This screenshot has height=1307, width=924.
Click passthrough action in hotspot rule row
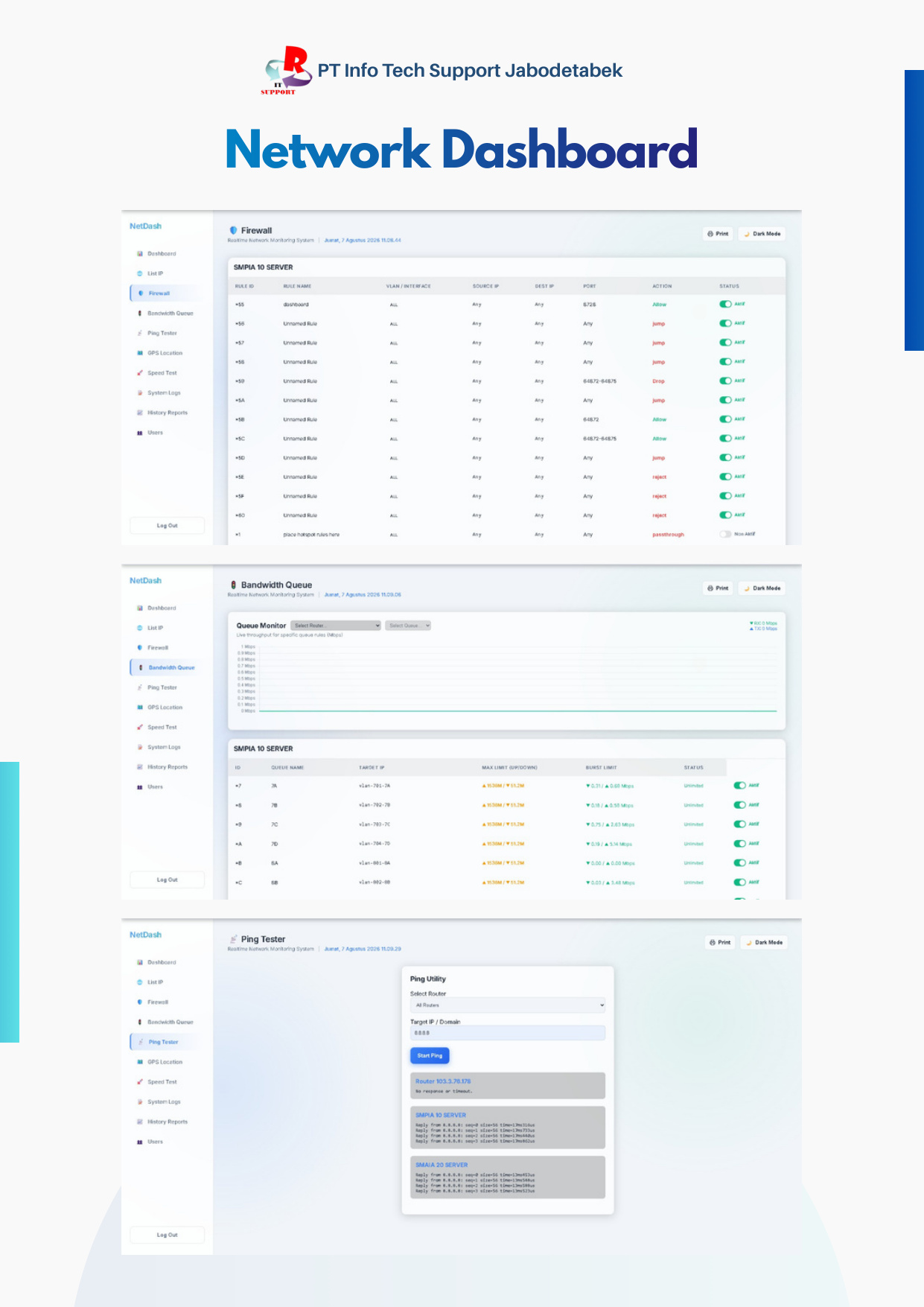click(x=668, y=535)
